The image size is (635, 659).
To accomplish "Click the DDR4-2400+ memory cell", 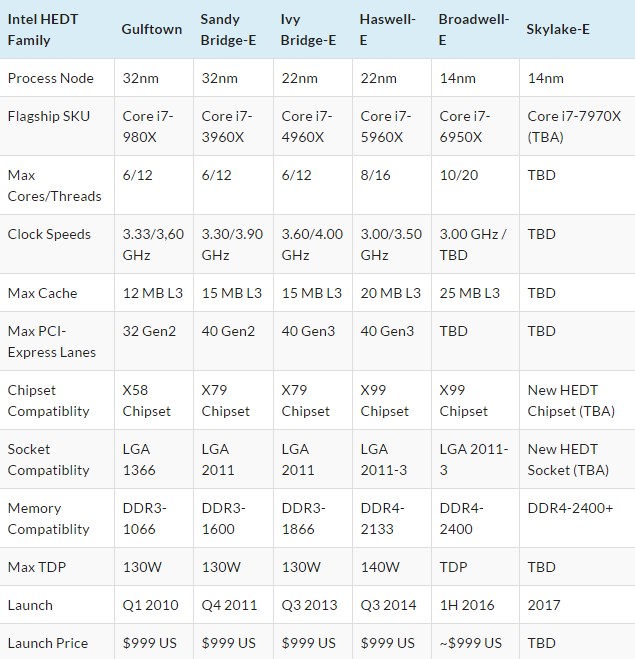I will click(570, 508).
